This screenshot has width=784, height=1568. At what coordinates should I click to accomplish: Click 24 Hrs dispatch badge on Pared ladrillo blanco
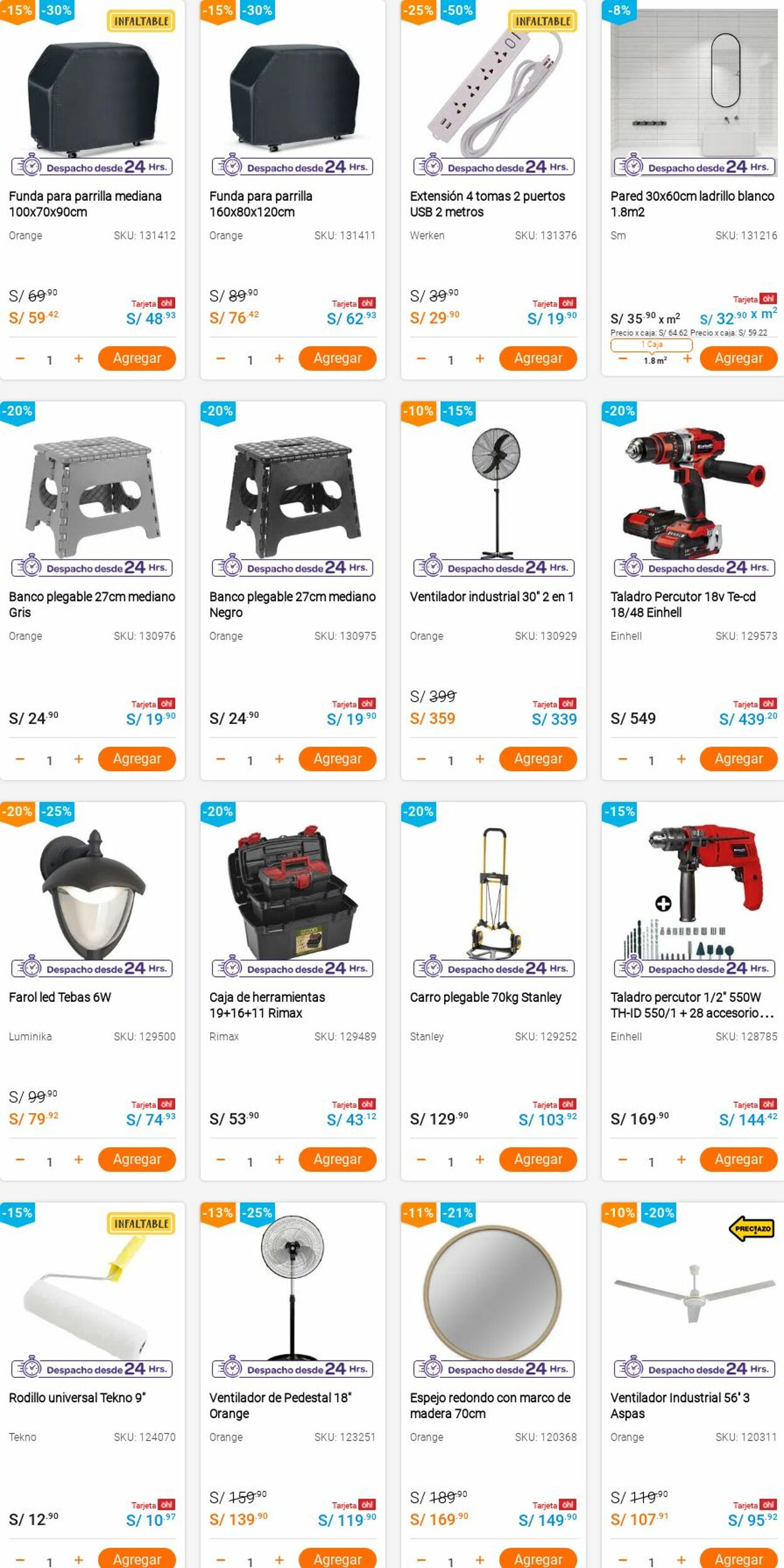click(x=694, y=167)
